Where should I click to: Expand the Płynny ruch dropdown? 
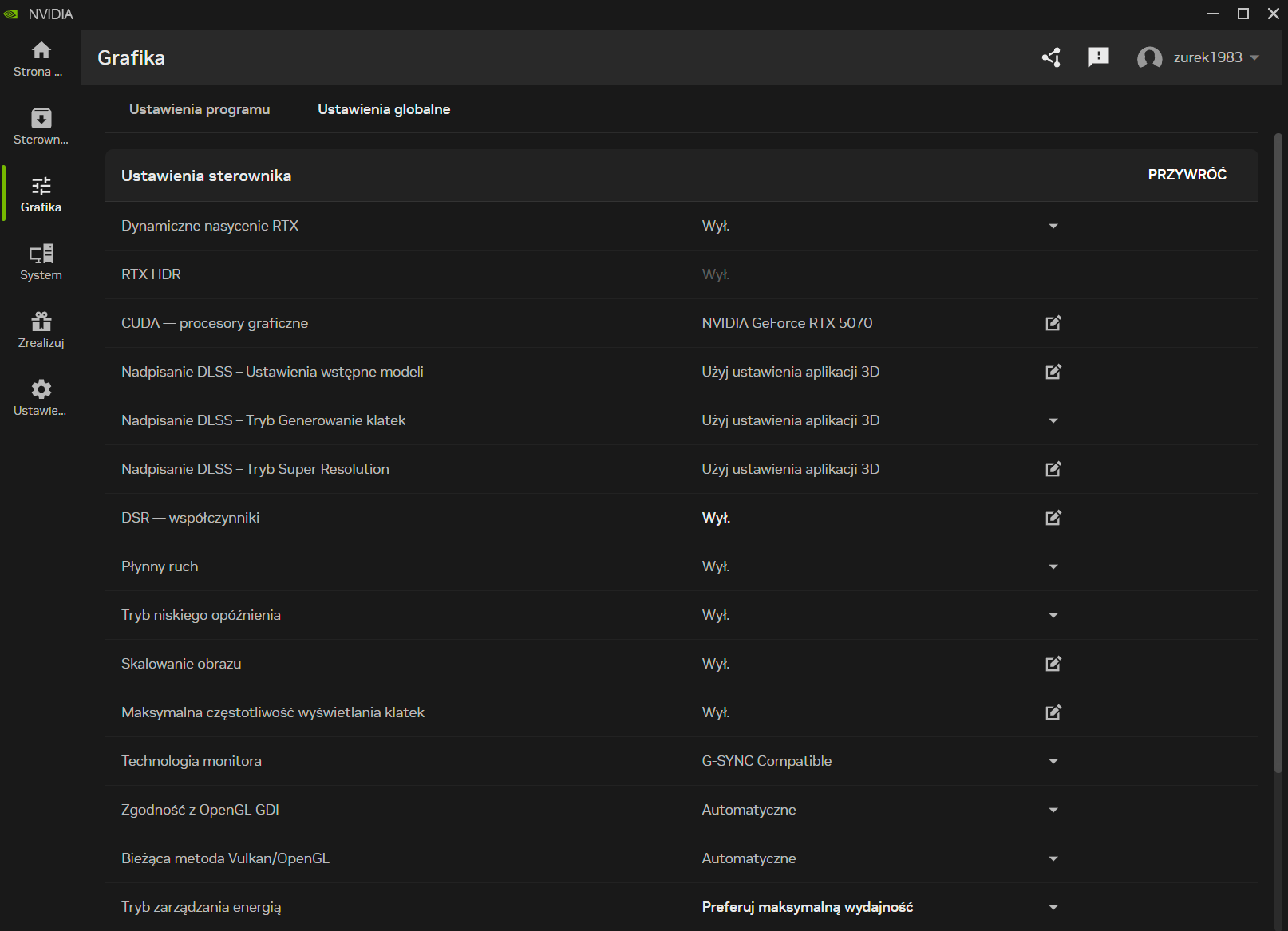1053,567
